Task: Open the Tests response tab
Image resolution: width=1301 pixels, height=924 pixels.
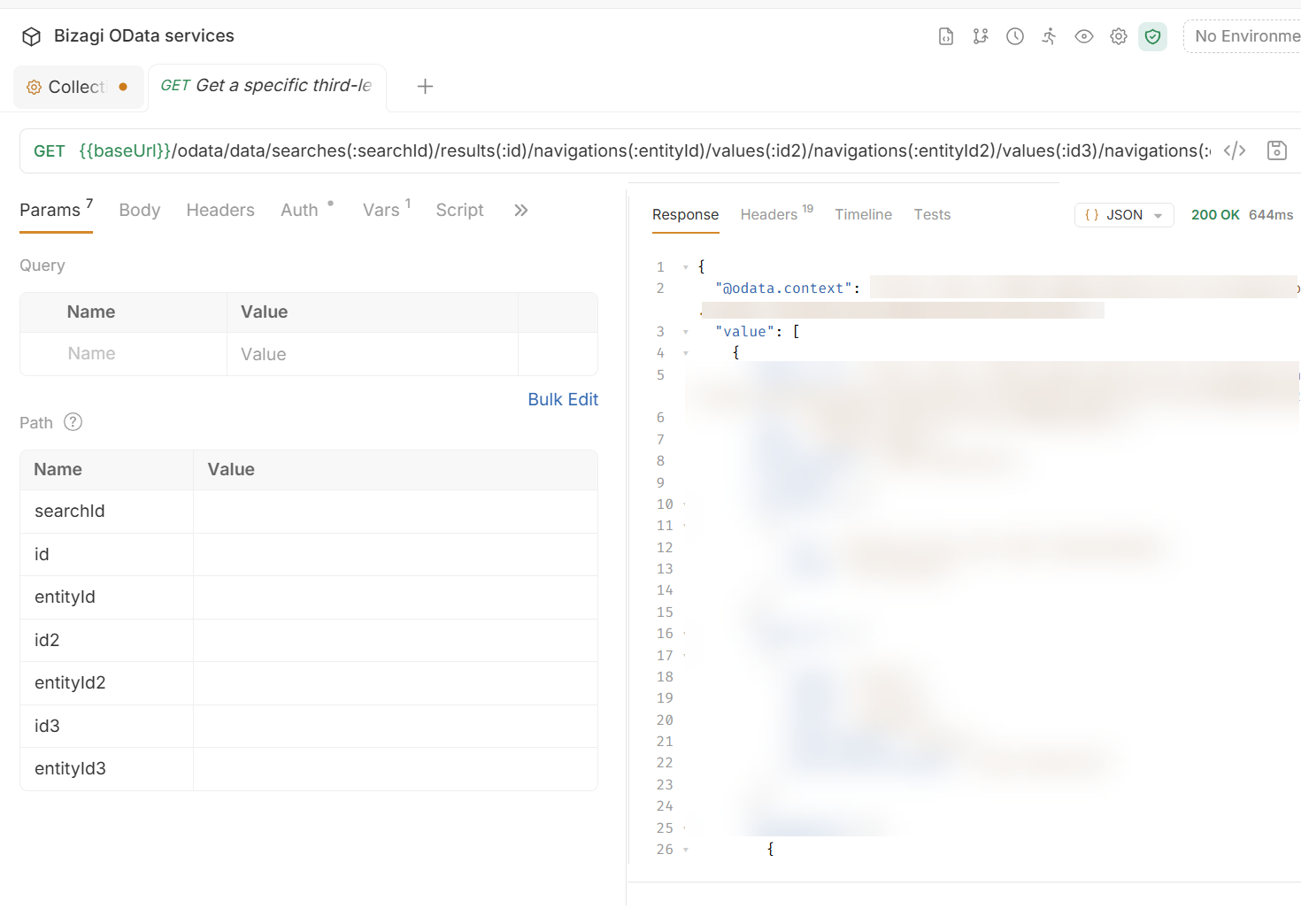Action: pos(932,214)
